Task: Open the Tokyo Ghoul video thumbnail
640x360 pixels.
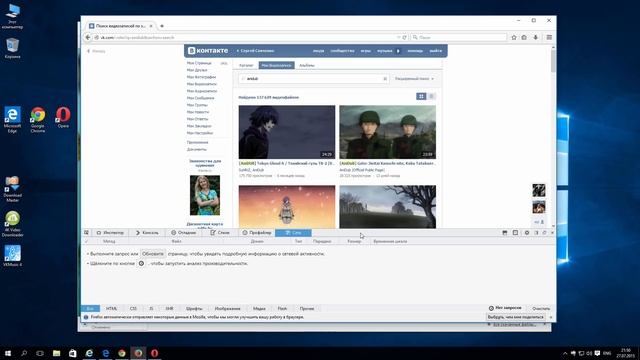Action: (x=287, y=132)
